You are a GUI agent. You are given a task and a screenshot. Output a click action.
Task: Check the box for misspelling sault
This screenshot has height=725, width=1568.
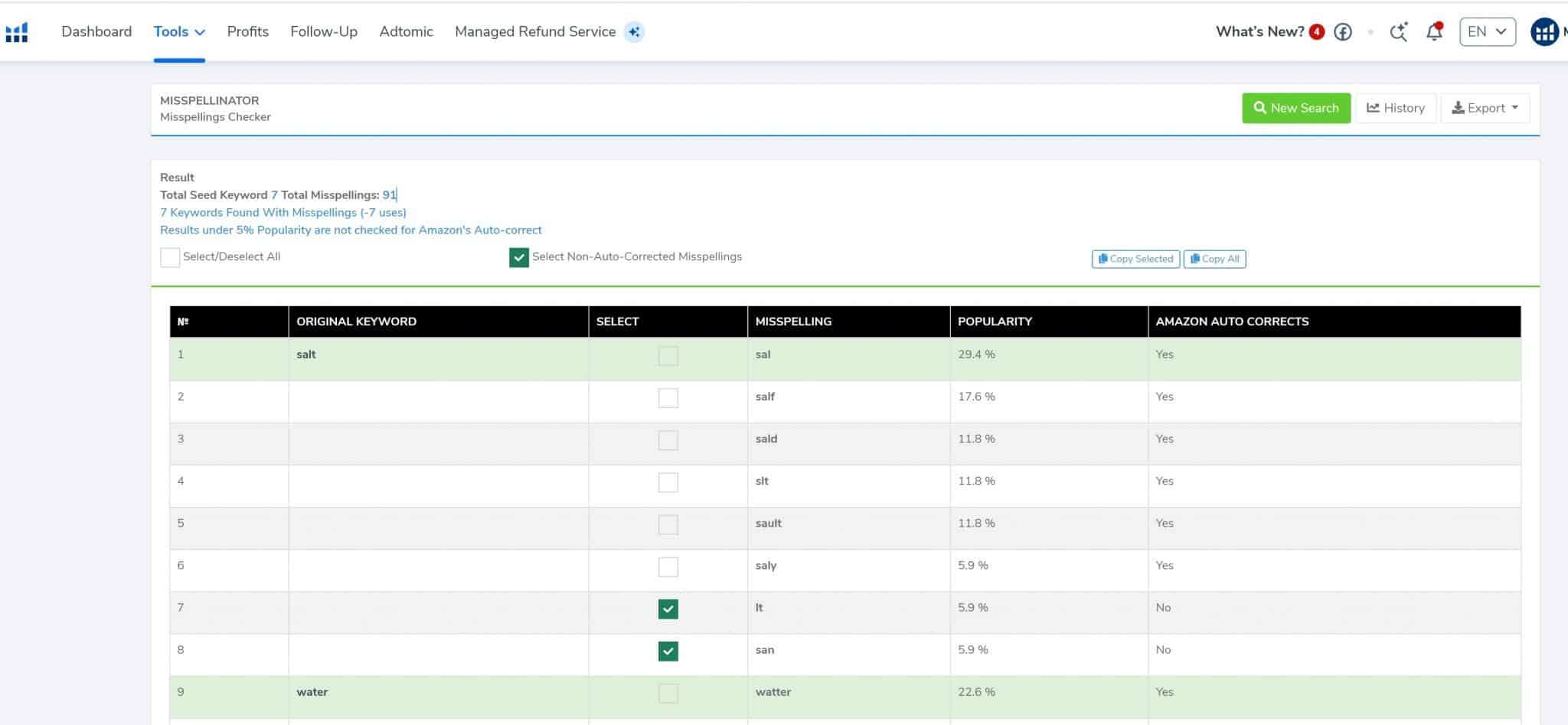point(668,524)
